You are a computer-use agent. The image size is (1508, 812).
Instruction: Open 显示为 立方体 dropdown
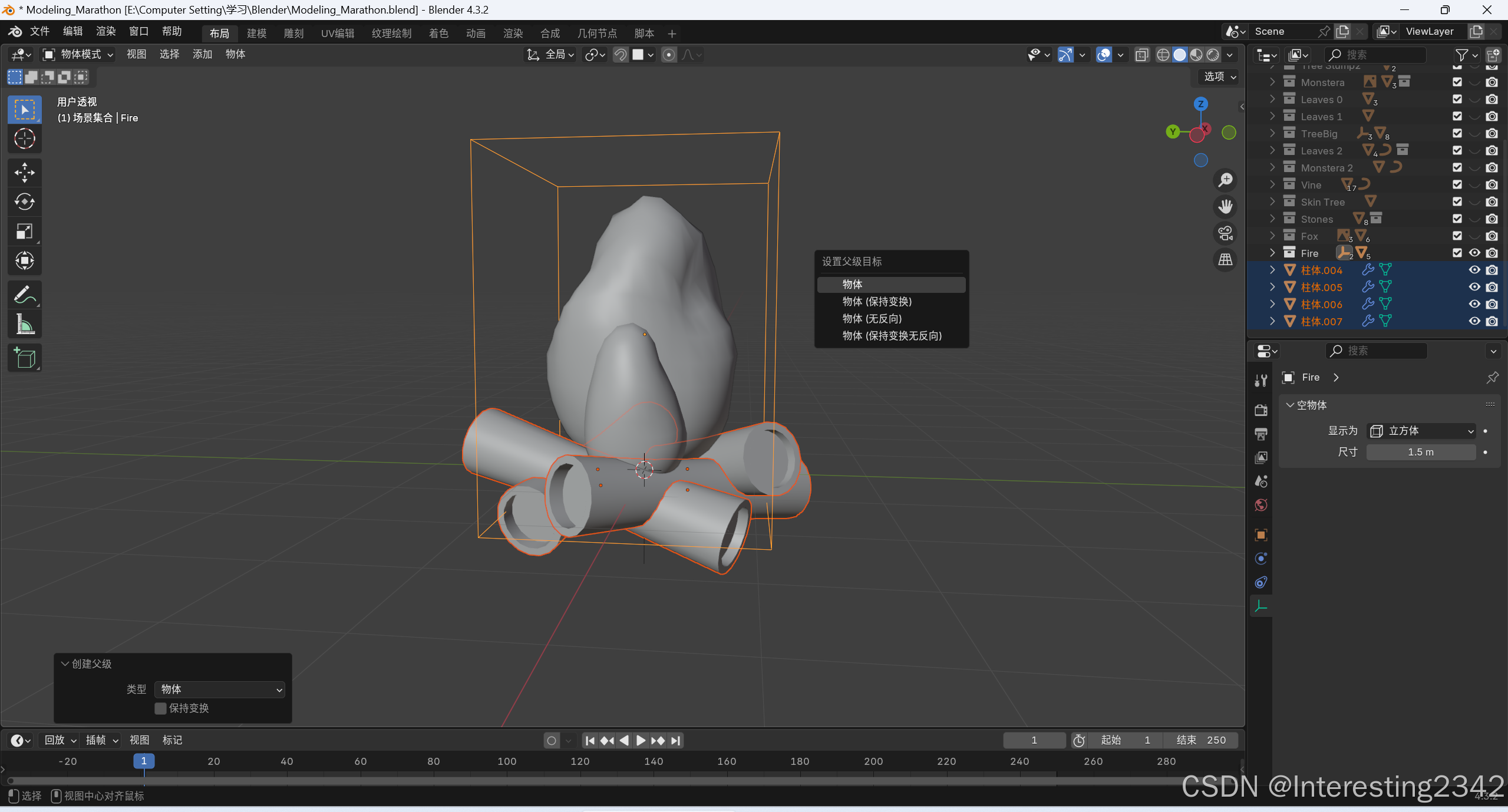click(1421, 431)
